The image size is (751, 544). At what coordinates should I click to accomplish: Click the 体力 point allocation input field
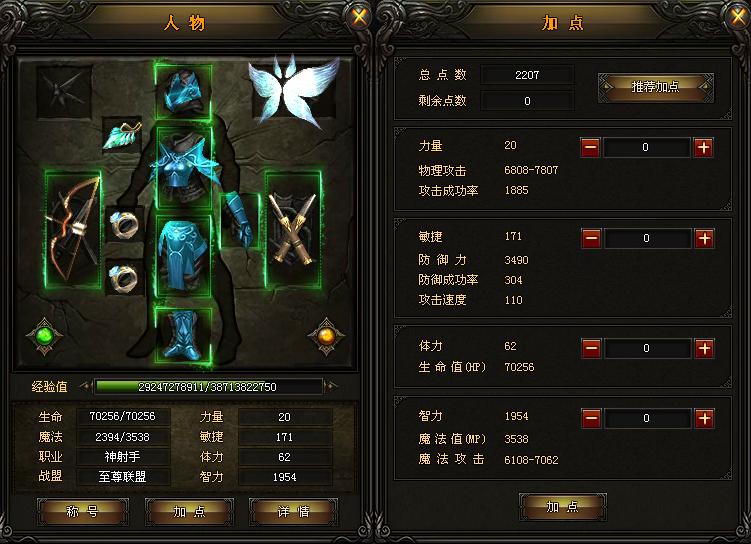point(647,348)
